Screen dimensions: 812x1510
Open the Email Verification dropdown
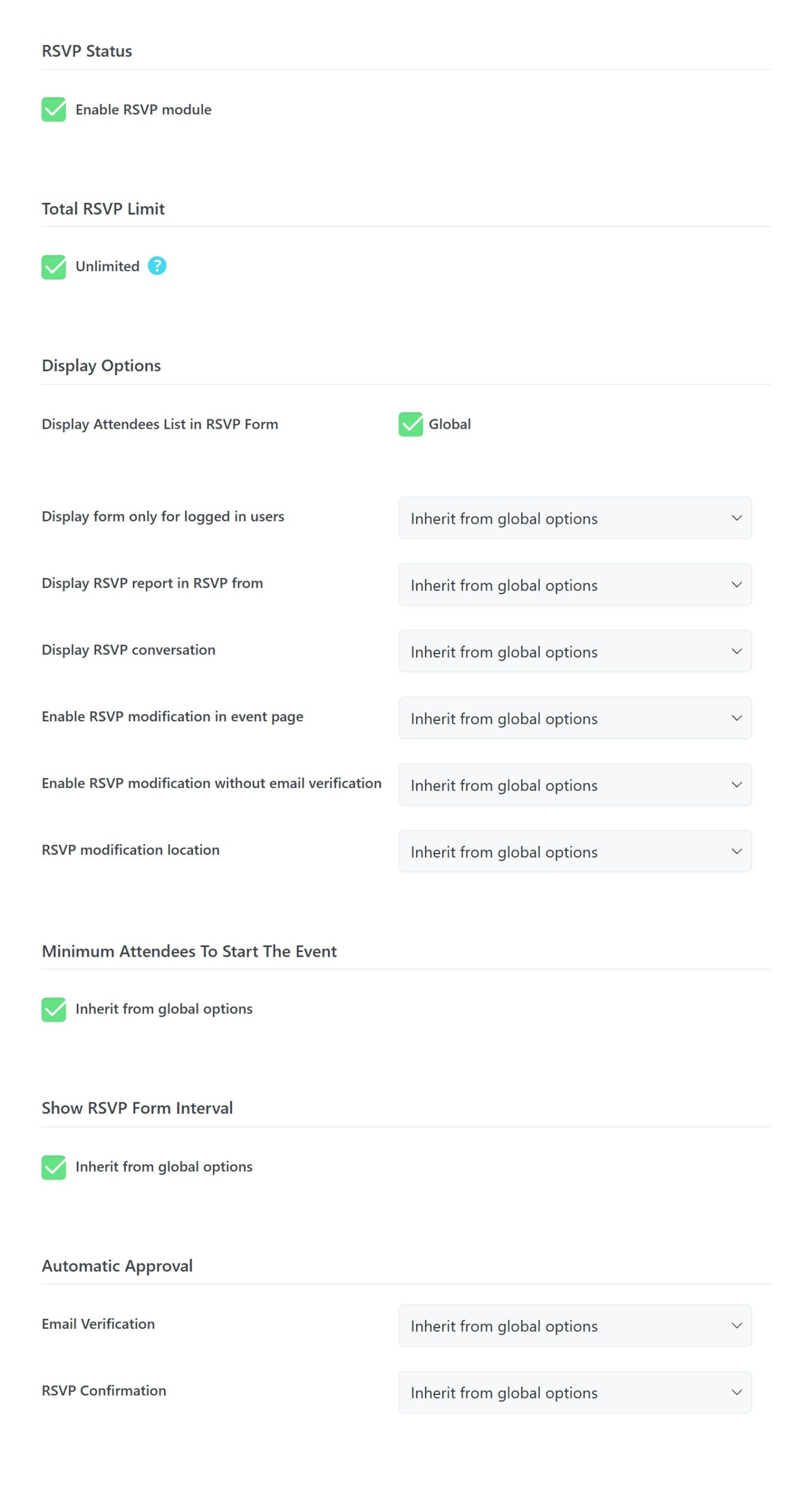(574, 1325)
